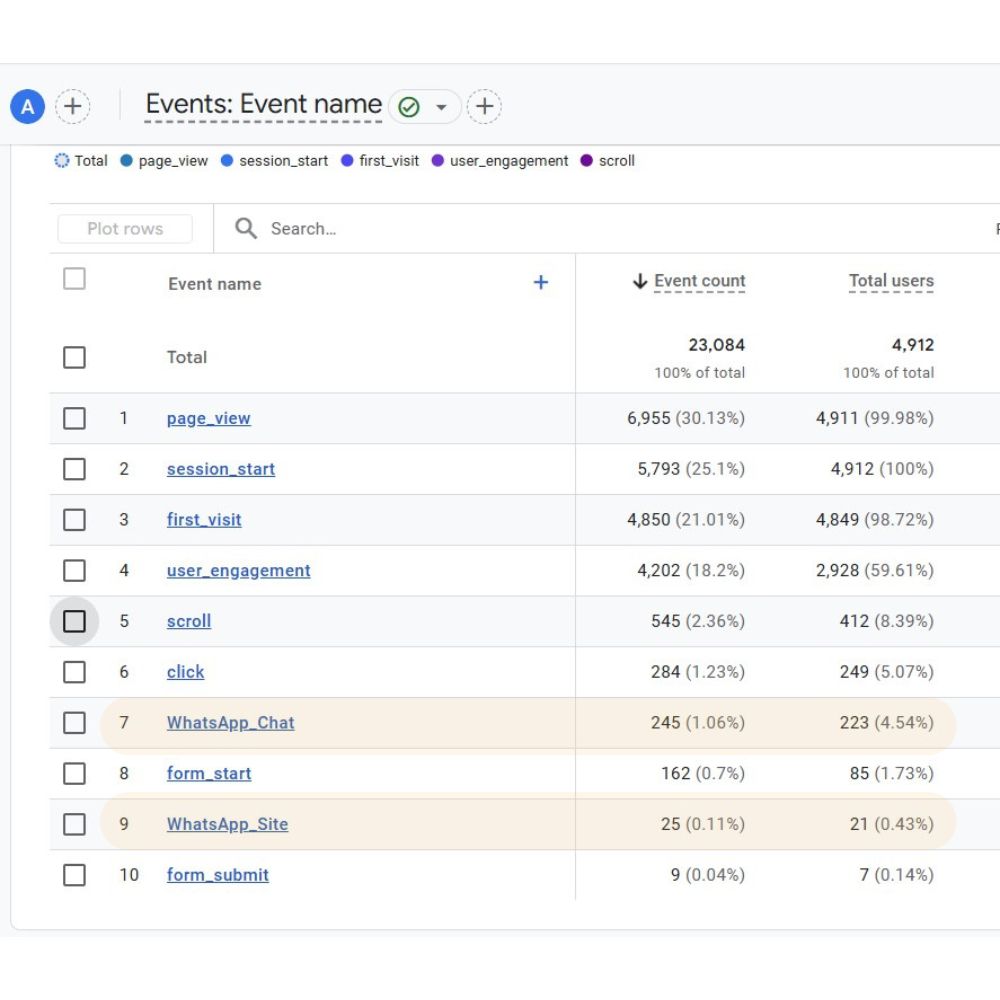Select the WhatsApp_Site row checkbox
This screenshot has height=1000, width=1000.
click(x=75, y=824)
